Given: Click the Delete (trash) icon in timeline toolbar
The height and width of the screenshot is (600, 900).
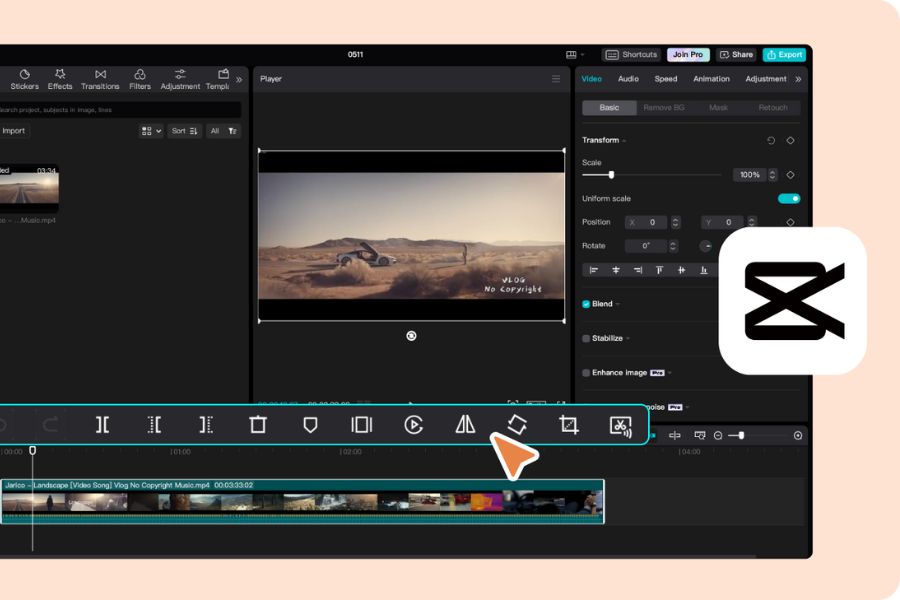Looking at the screenshot, I should pyautogui.click(x=258, y=425).
